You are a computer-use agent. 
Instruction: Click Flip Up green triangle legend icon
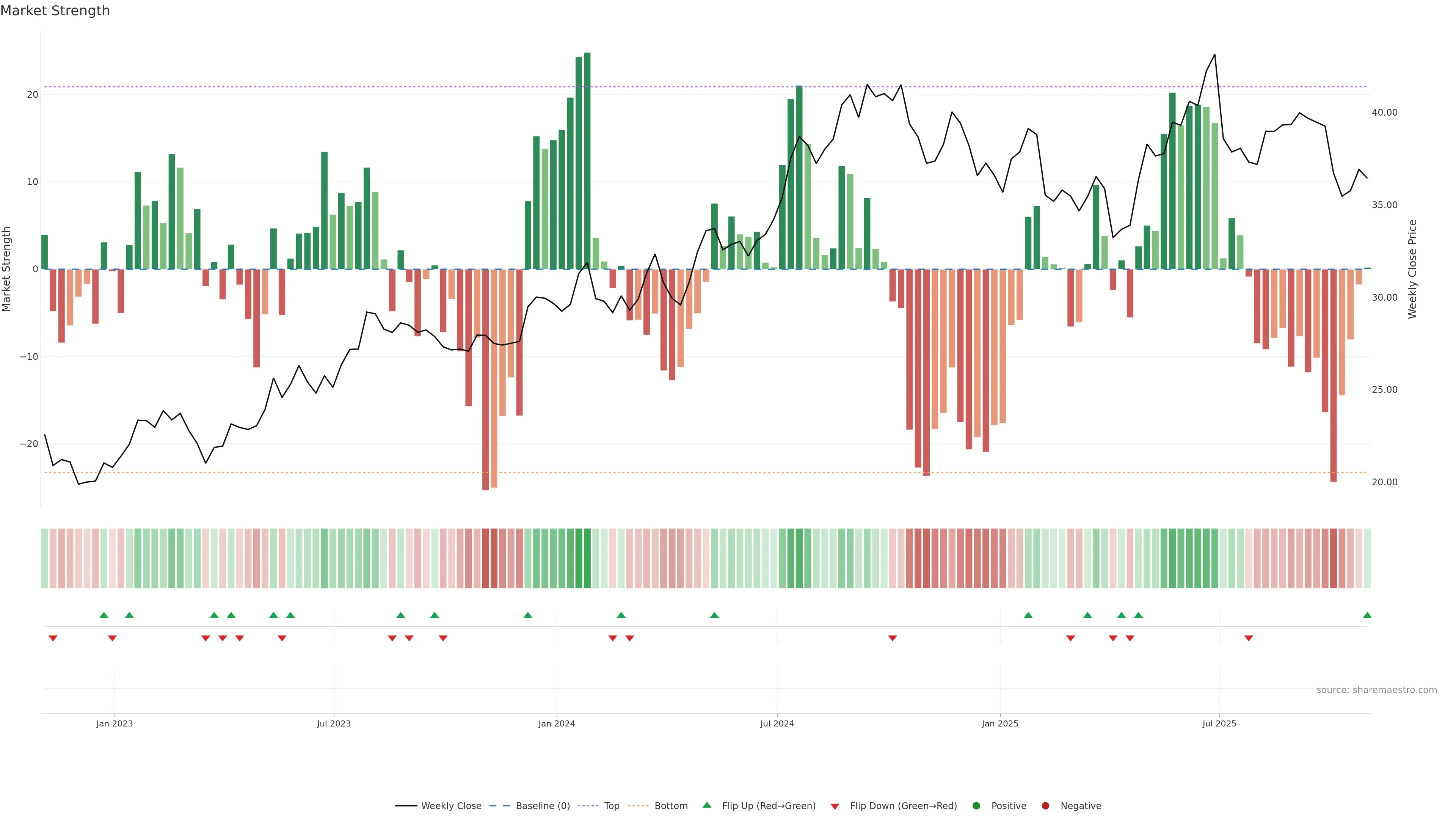click(x=706, y=805)
